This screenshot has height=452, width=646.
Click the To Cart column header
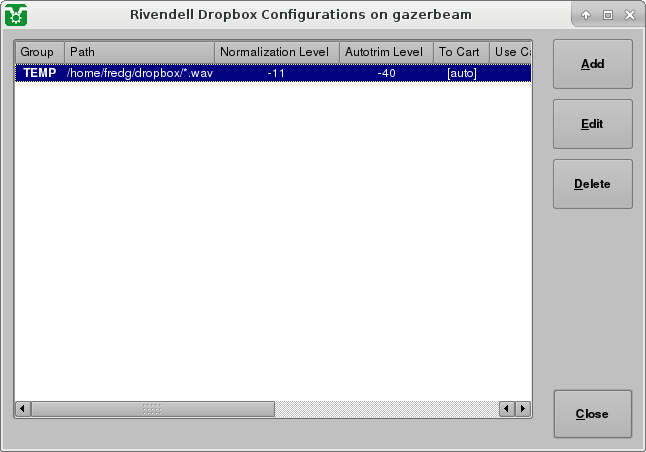pyautogui.click(x=461, y=52)
